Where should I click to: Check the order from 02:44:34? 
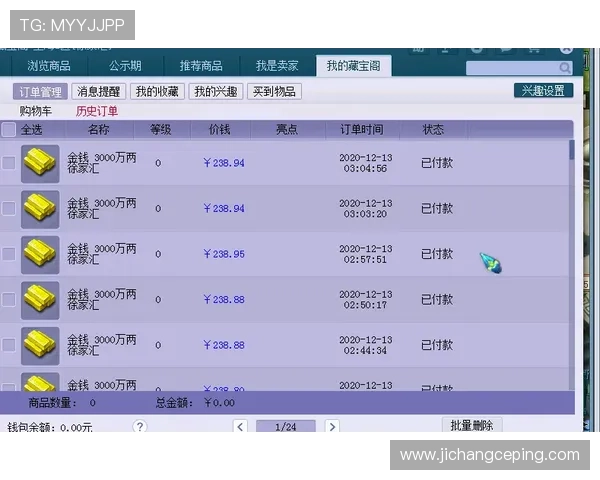click(8, 345)
